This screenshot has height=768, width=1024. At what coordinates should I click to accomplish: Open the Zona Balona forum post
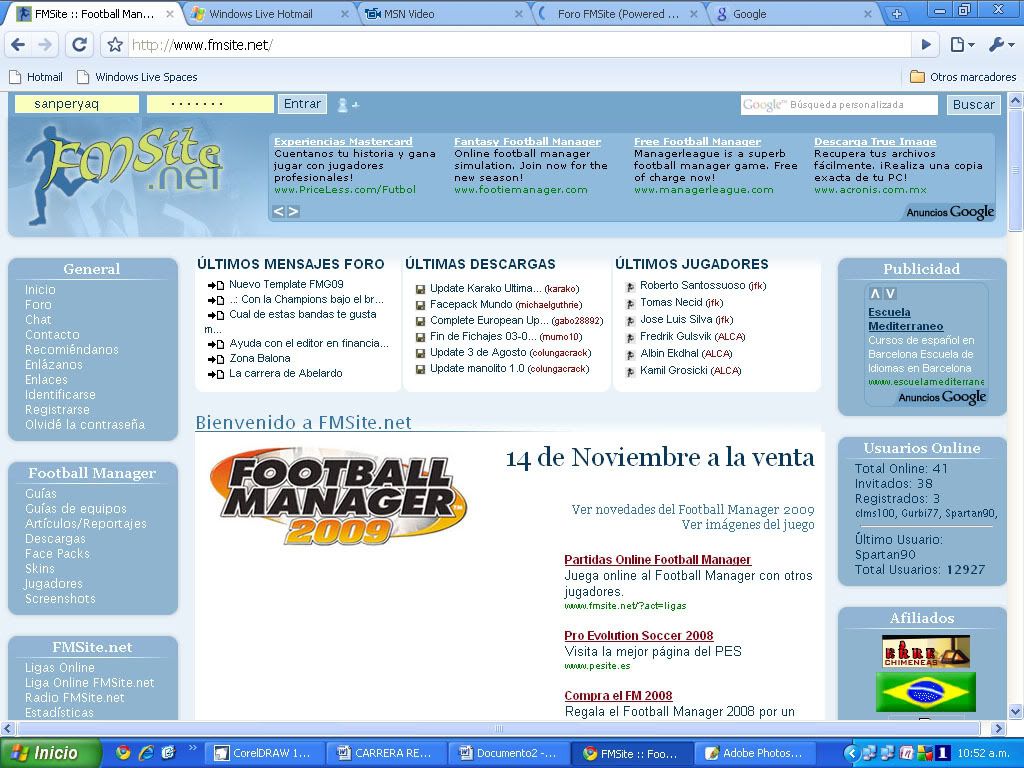tap(259, 358)
